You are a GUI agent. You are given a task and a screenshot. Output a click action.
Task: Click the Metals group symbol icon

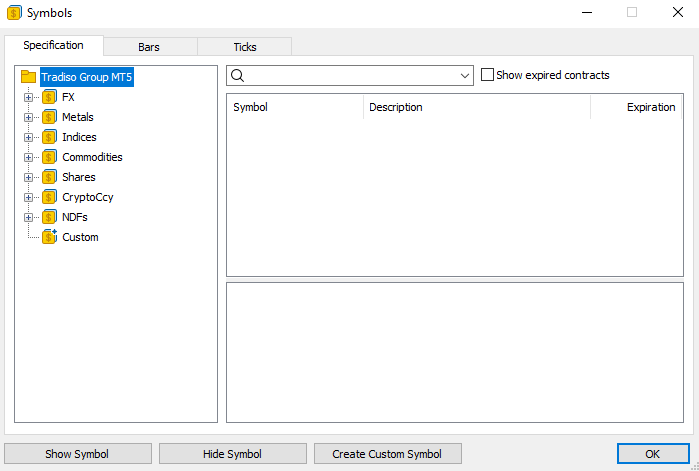point(49,117)
